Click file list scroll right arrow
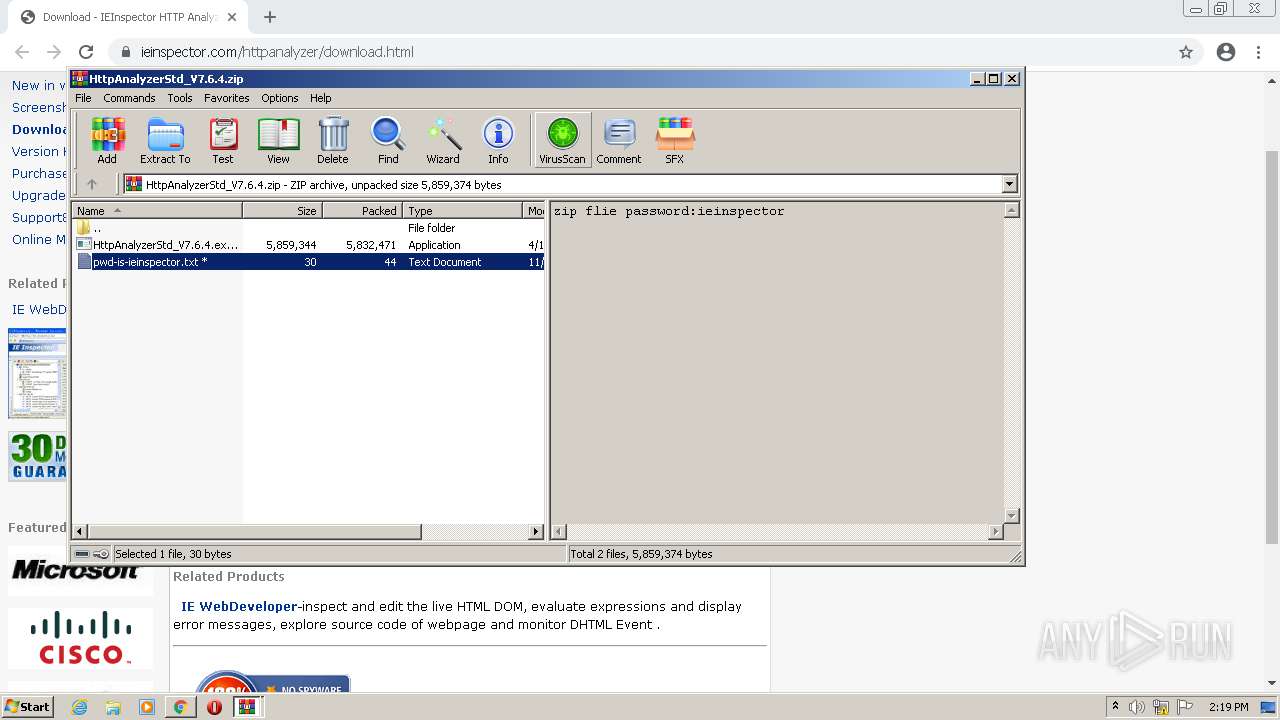The height and width of the screenshot is (720, 1280). [536, 532]
